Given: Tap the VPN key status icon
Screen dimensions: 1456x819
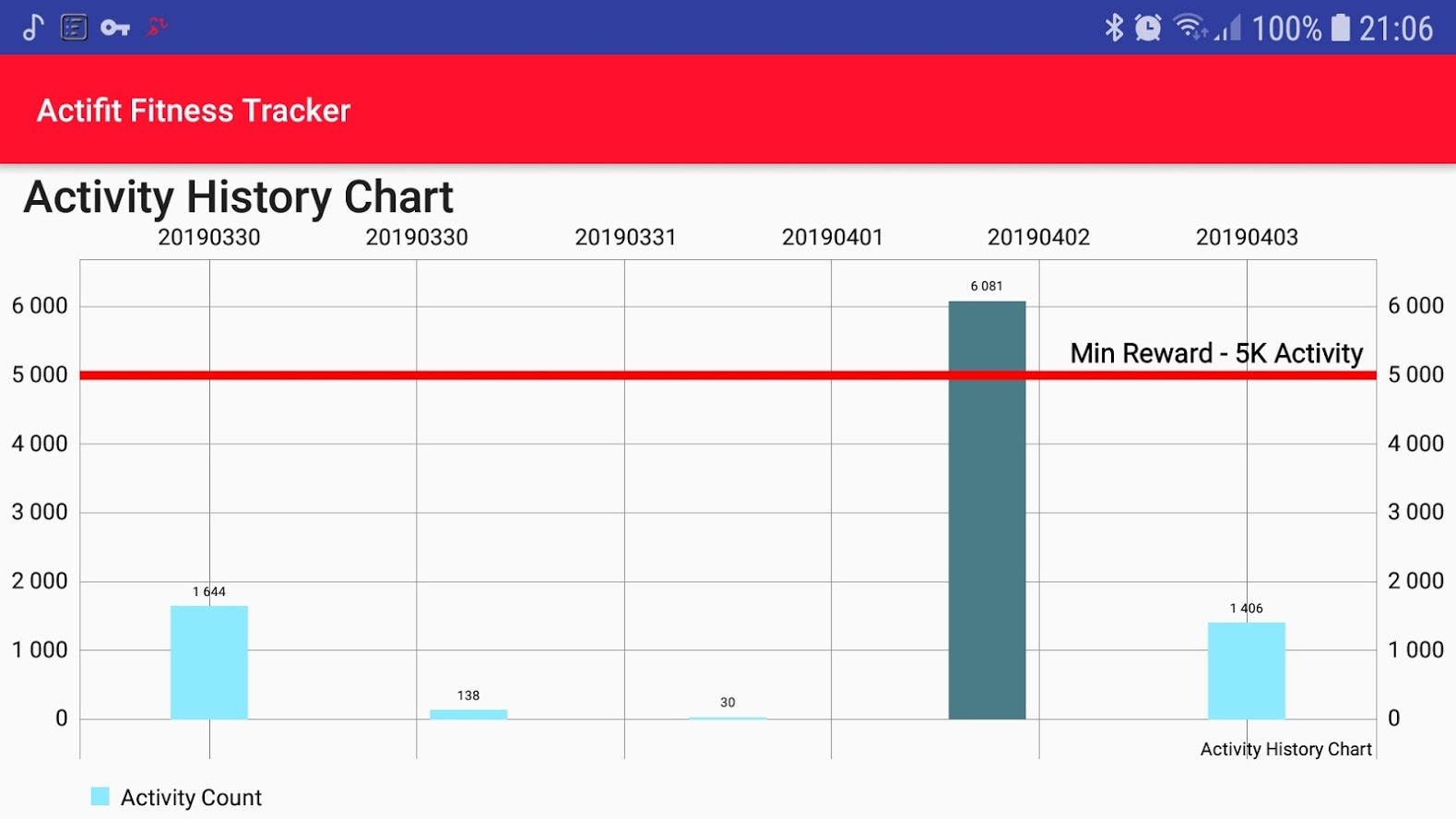Looking at the screenshot, I should coord(114,28).
